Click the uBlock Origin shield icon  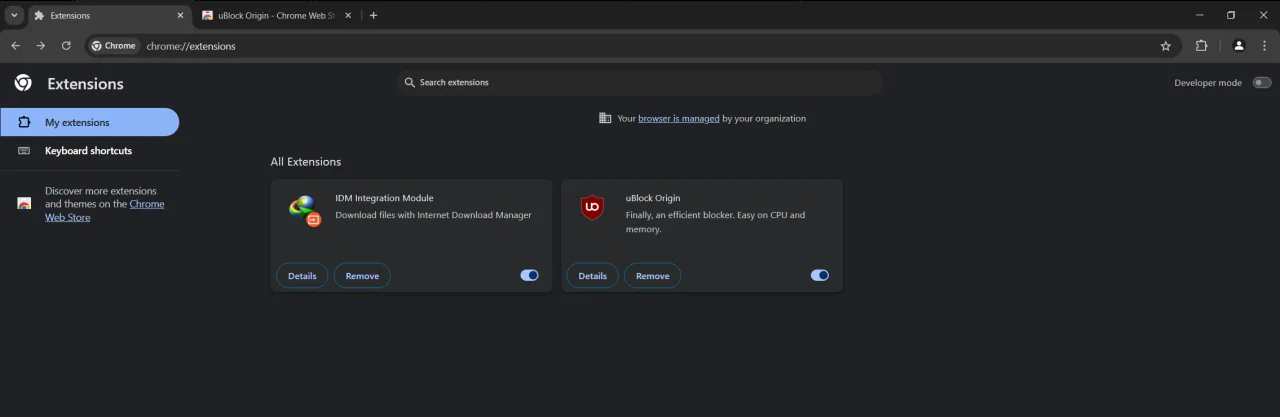(593, 208)
